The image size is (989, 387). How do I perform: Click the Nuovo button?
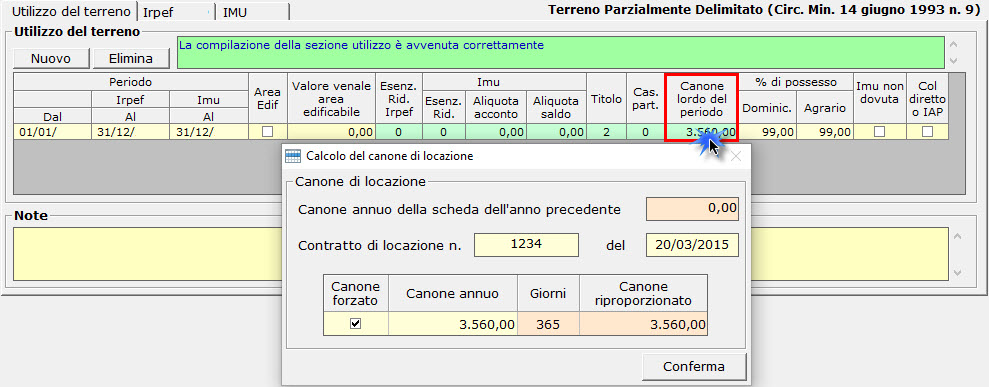pyautogui.click(x=51, y=59)
